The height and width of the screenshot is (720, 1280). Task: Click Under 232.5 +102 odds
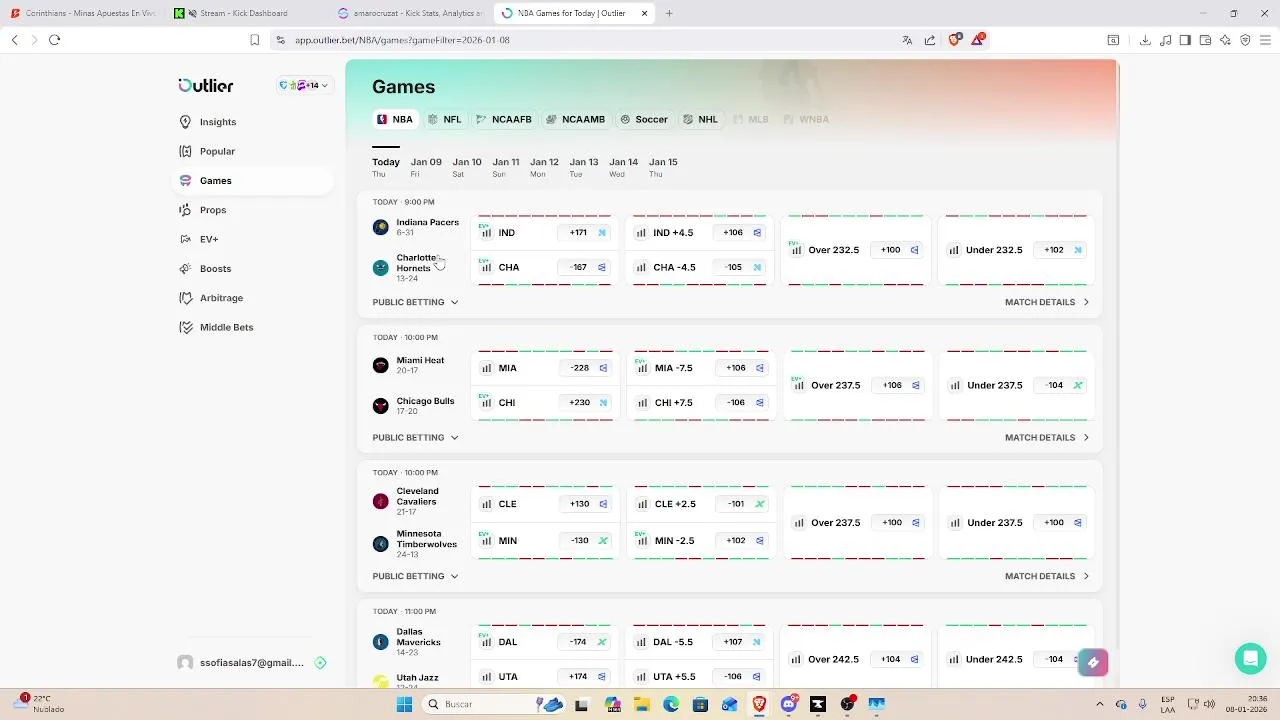tap(1060, 250)
